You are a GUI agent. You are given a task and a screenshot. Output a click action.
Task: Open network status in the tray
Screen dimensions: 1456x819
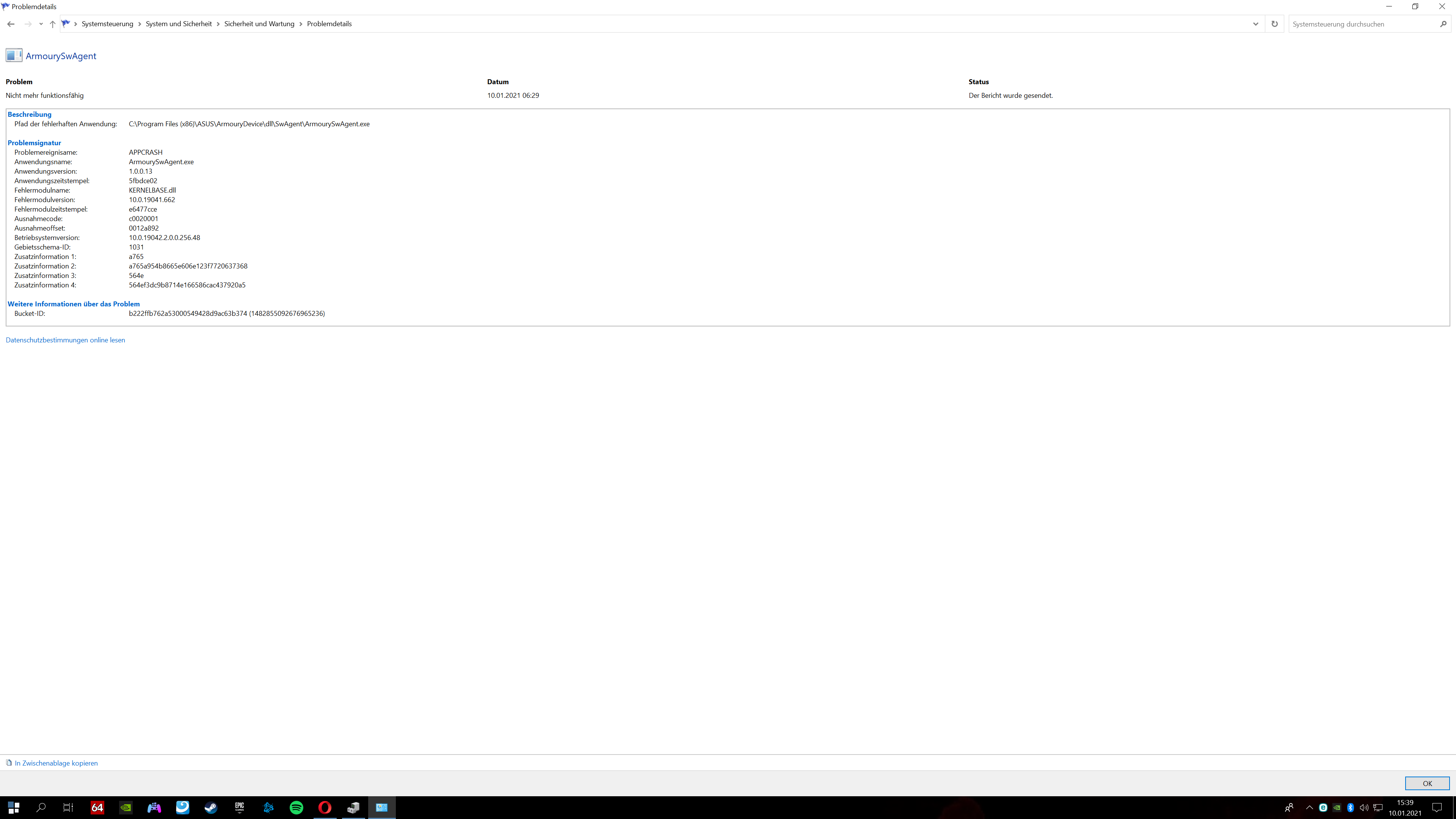click(x=1378, y=807)
